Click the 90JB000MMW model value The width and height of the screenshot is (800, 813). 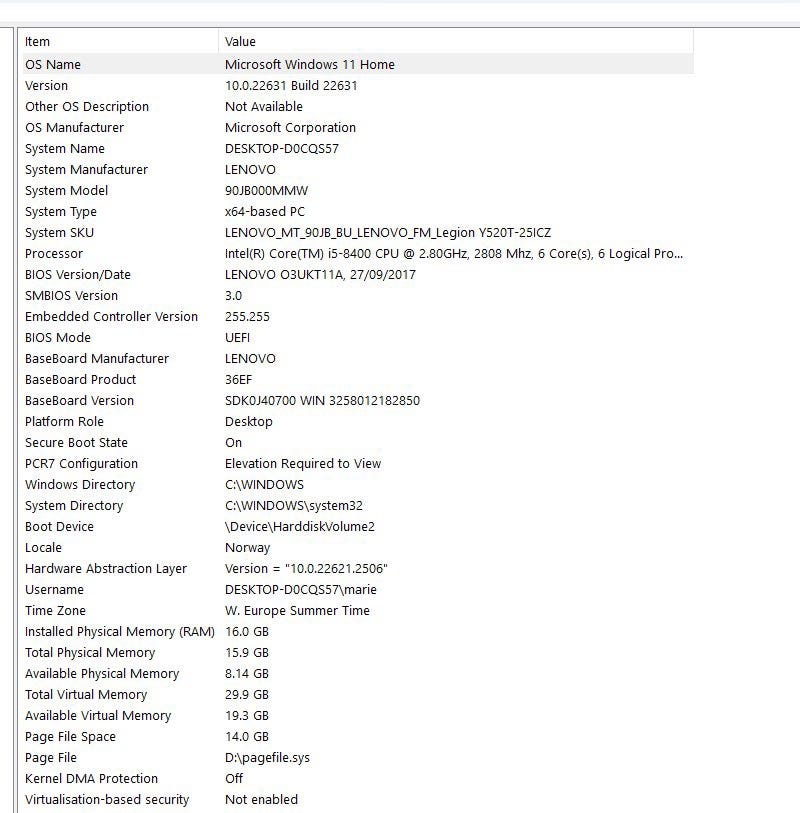click(x=266, y=190)
